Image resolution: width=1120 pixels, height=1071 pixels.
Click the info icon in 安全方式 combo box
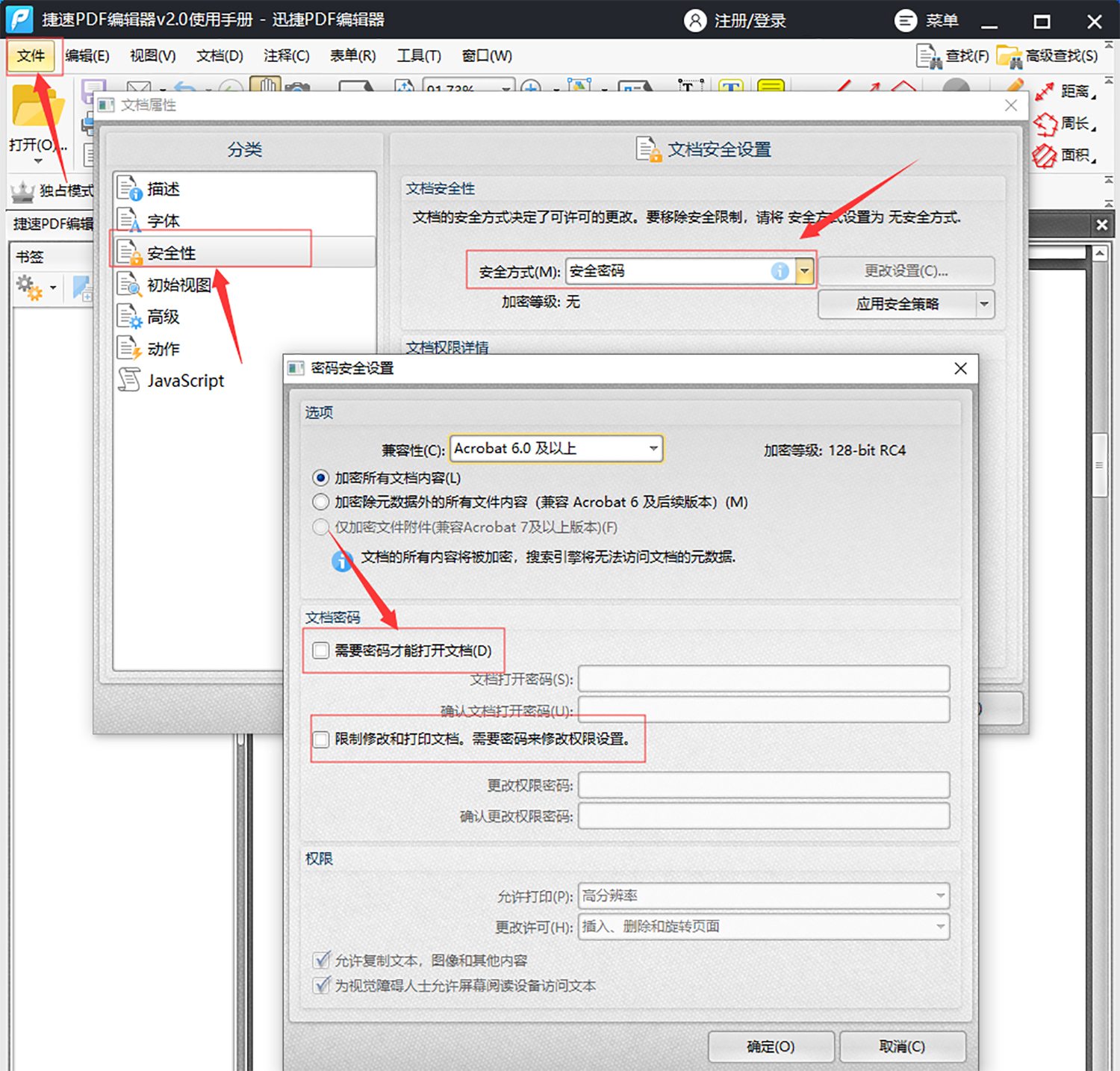pos(780,271)
